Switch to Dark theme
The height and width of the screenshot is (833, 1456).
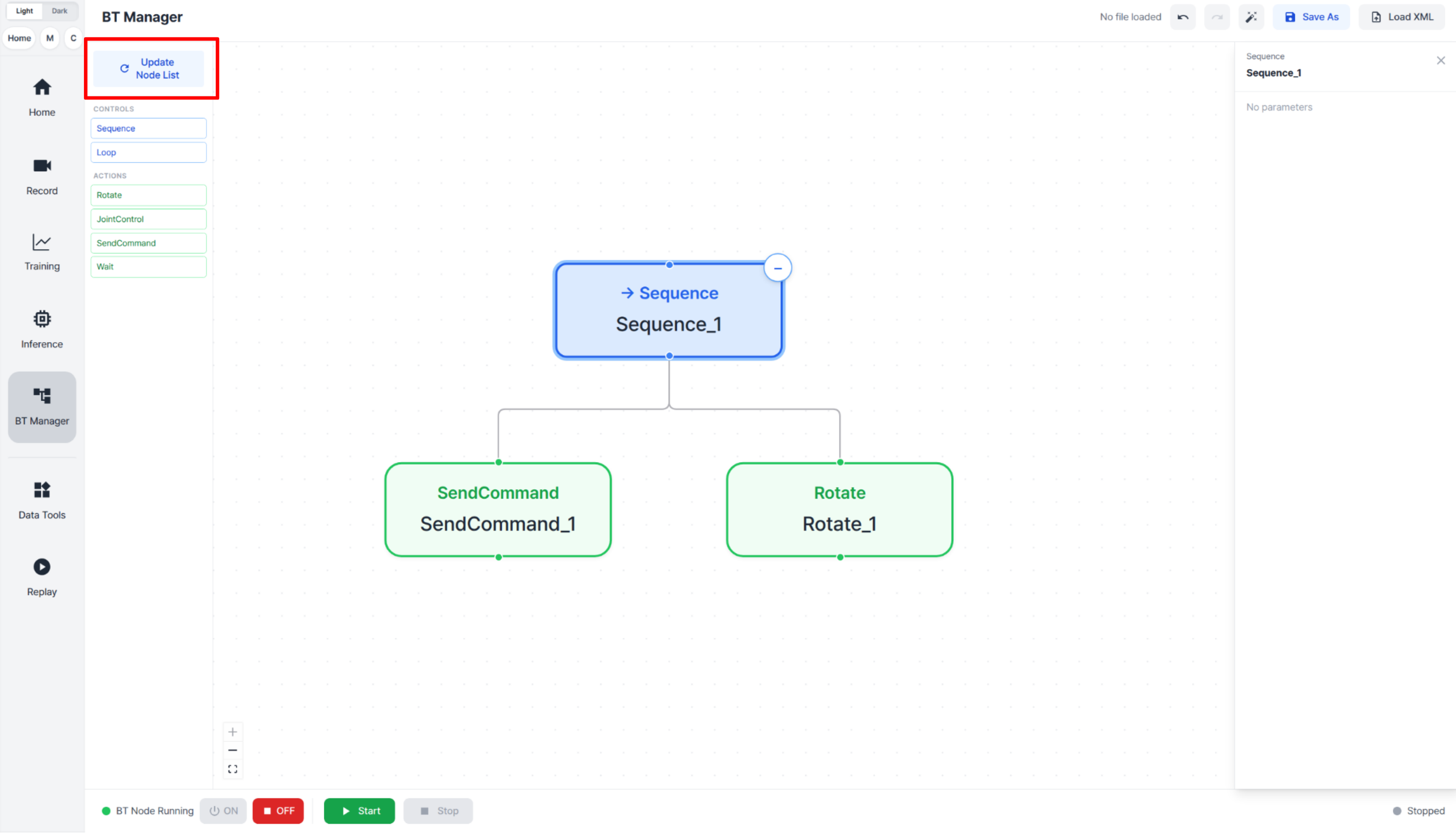59,10
